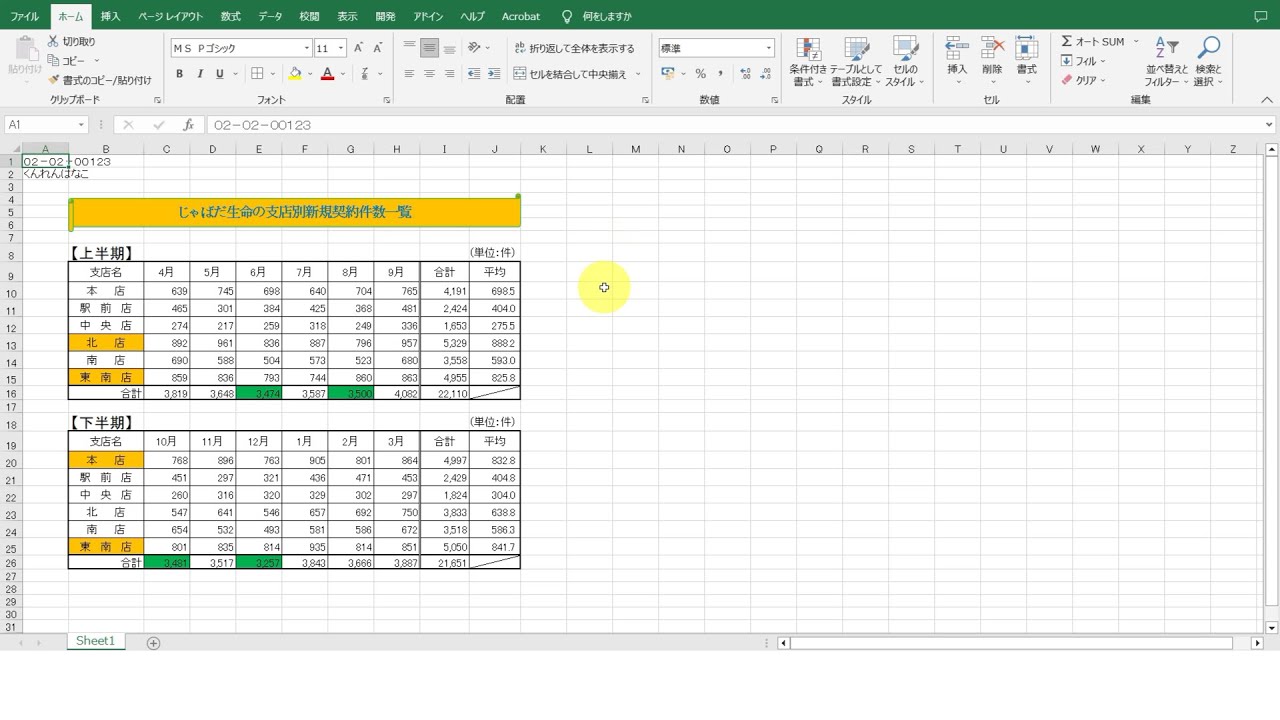Apply comma style number format
Viewport: 1280px width, 720px height.
coord(720,74)
